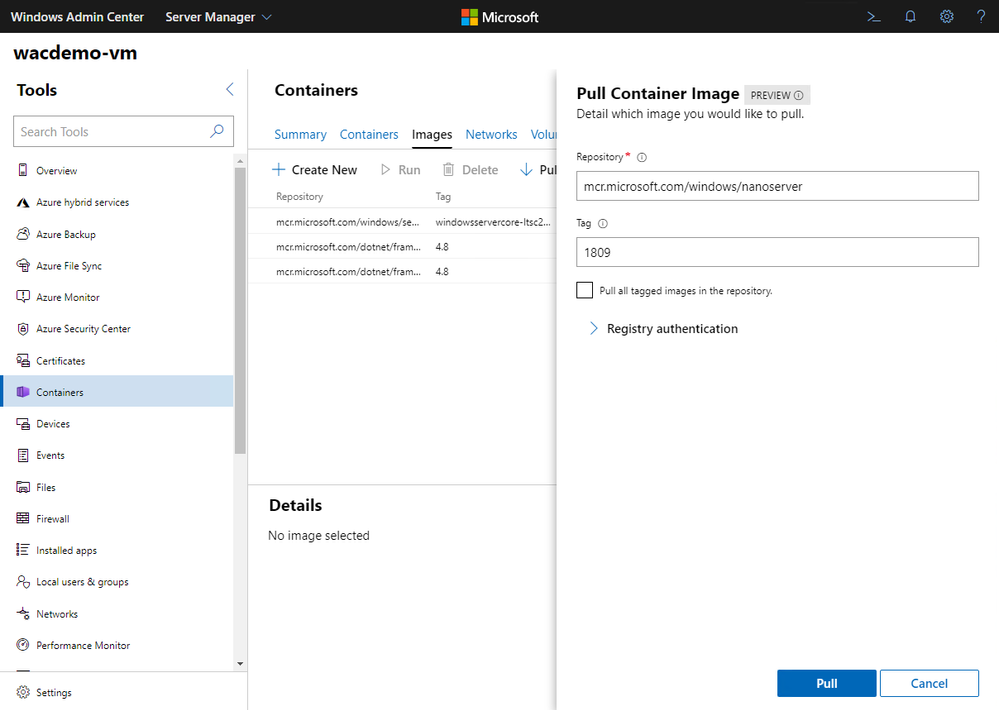
Task: Open Settings at sidebar bottom
Action: [x=44, y=692]
